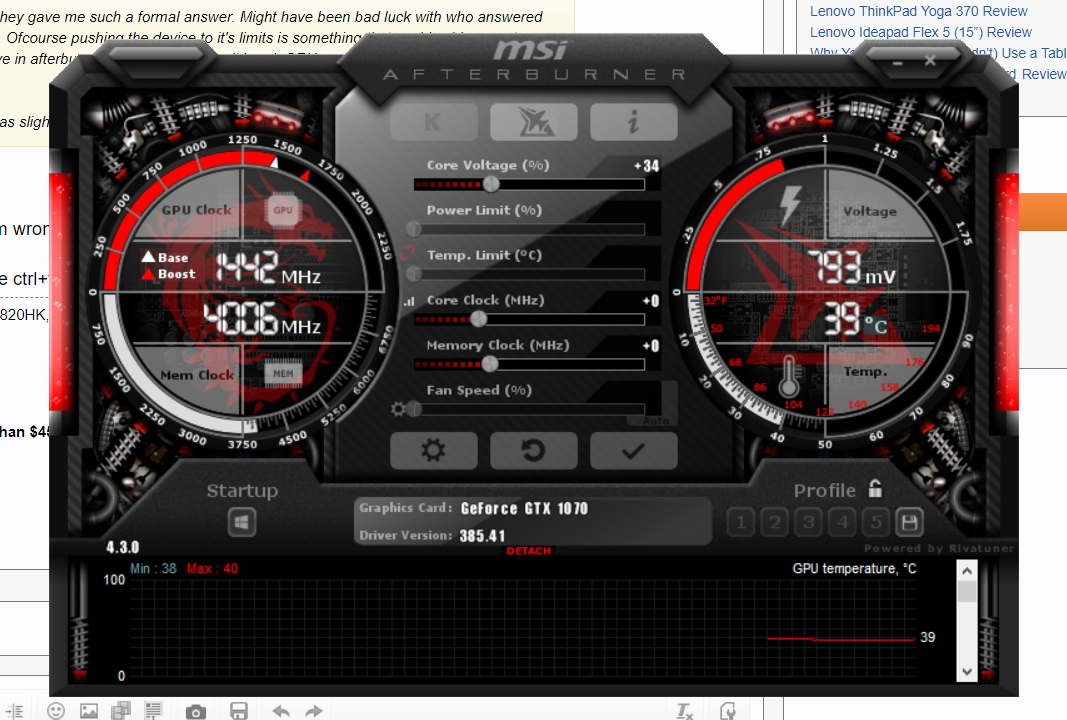Open the Kombustor 'K' button
This screenshot has height=720, width=1067.
point(433,122)
